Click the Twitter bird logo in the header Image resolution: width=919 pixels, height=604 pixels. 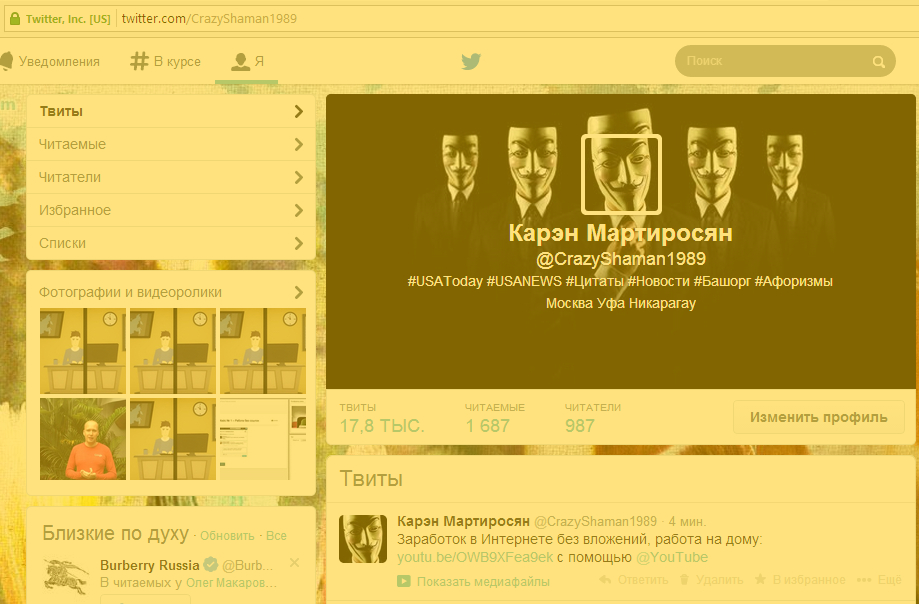coord(471,61)
